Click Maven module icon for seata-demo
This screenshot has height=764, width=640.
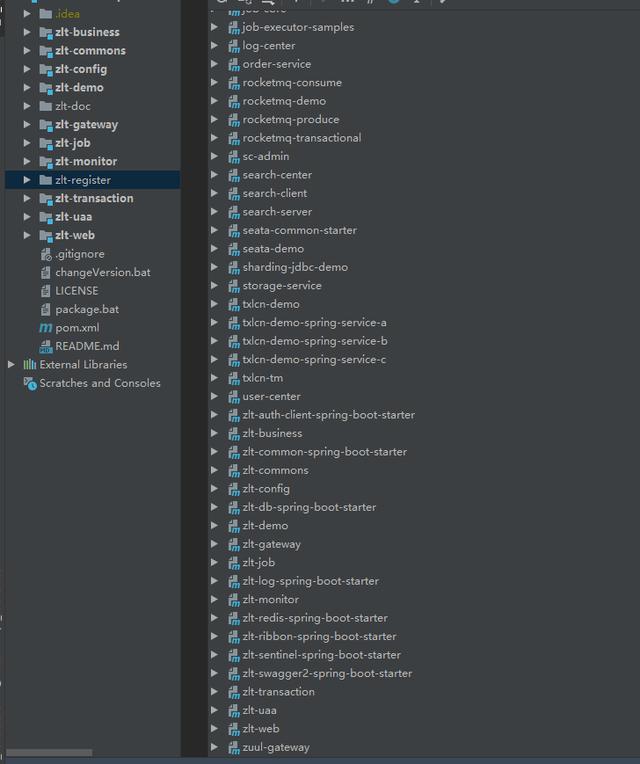[x=234, y=249]
